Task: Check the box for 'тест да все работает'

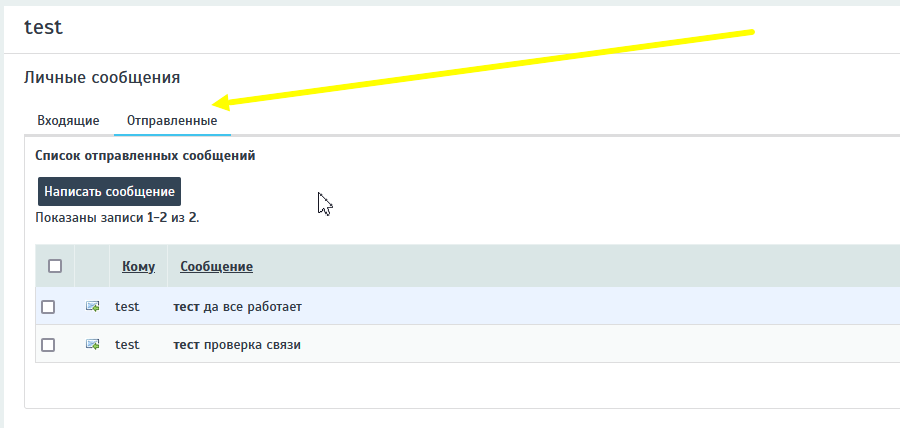Action: [48, 306]
